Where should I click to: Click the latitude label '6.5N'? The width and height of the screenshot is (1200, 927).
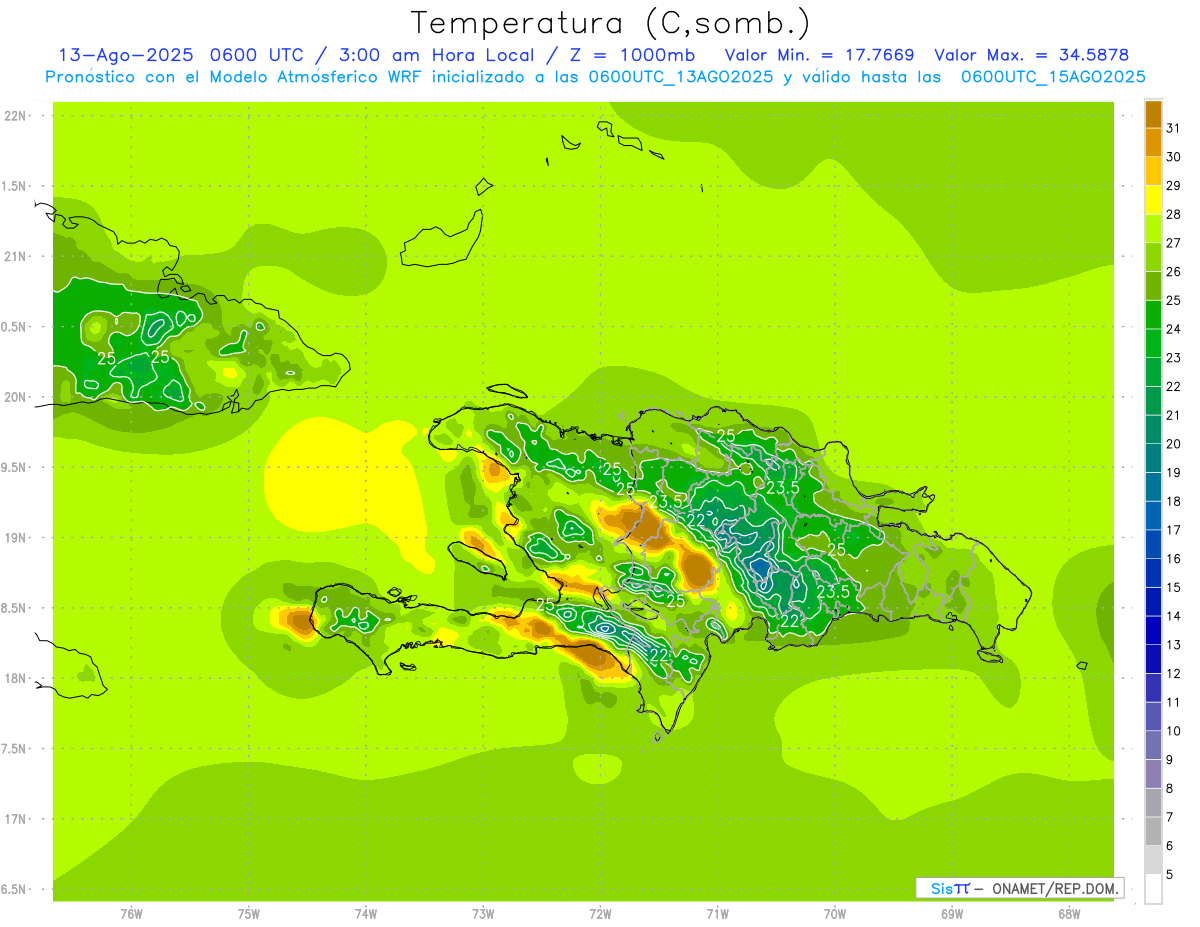14,890
